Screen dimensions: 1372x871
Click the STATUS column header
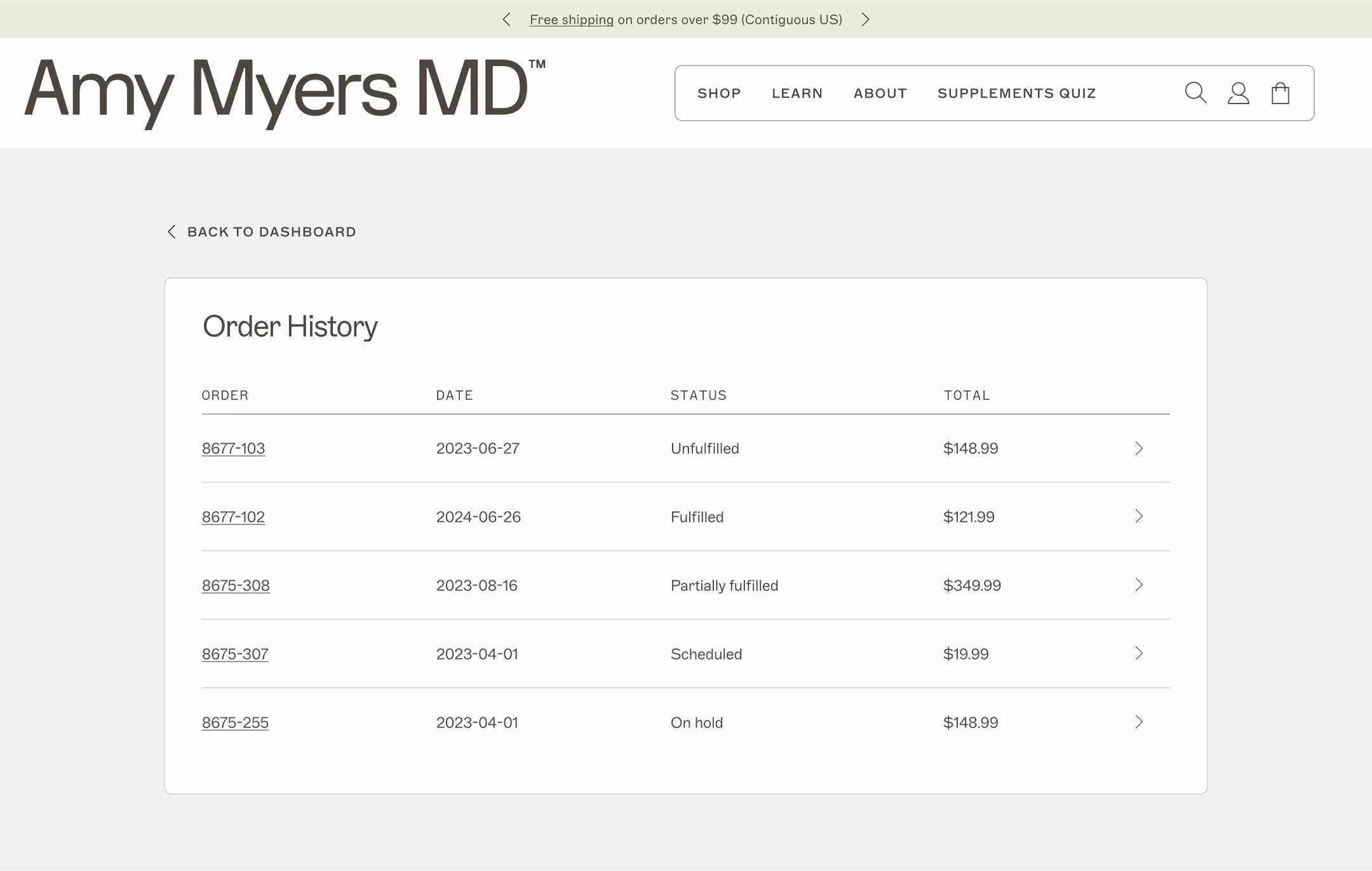click(699, 396)
